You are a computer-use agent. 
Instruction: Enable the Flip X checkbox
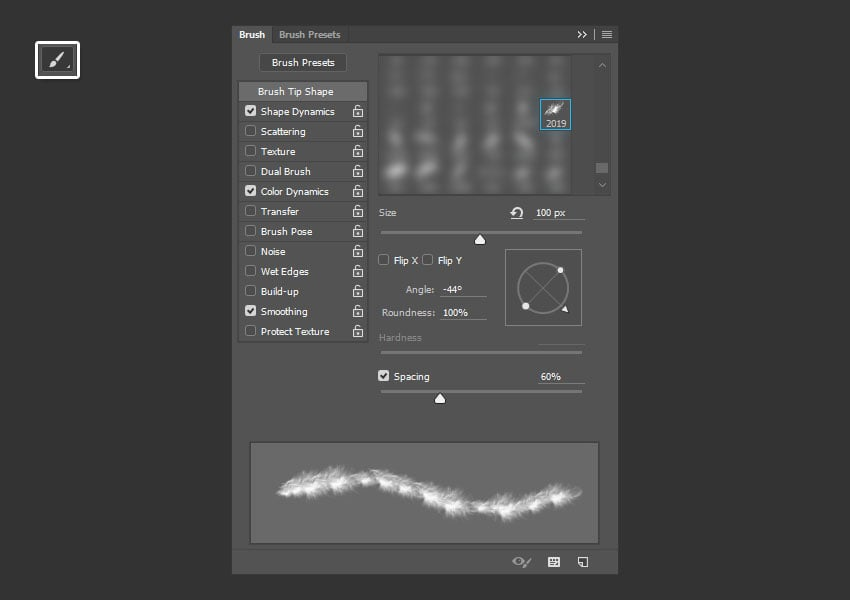click(384, 260)
